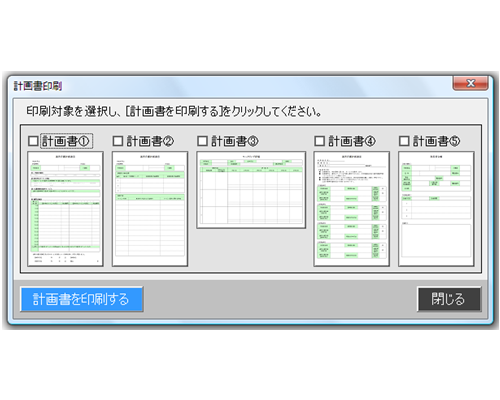Screen dimensions: 500x400
Task: Select the 計画書⑤ page preview thumbnail
Action: 436,209
